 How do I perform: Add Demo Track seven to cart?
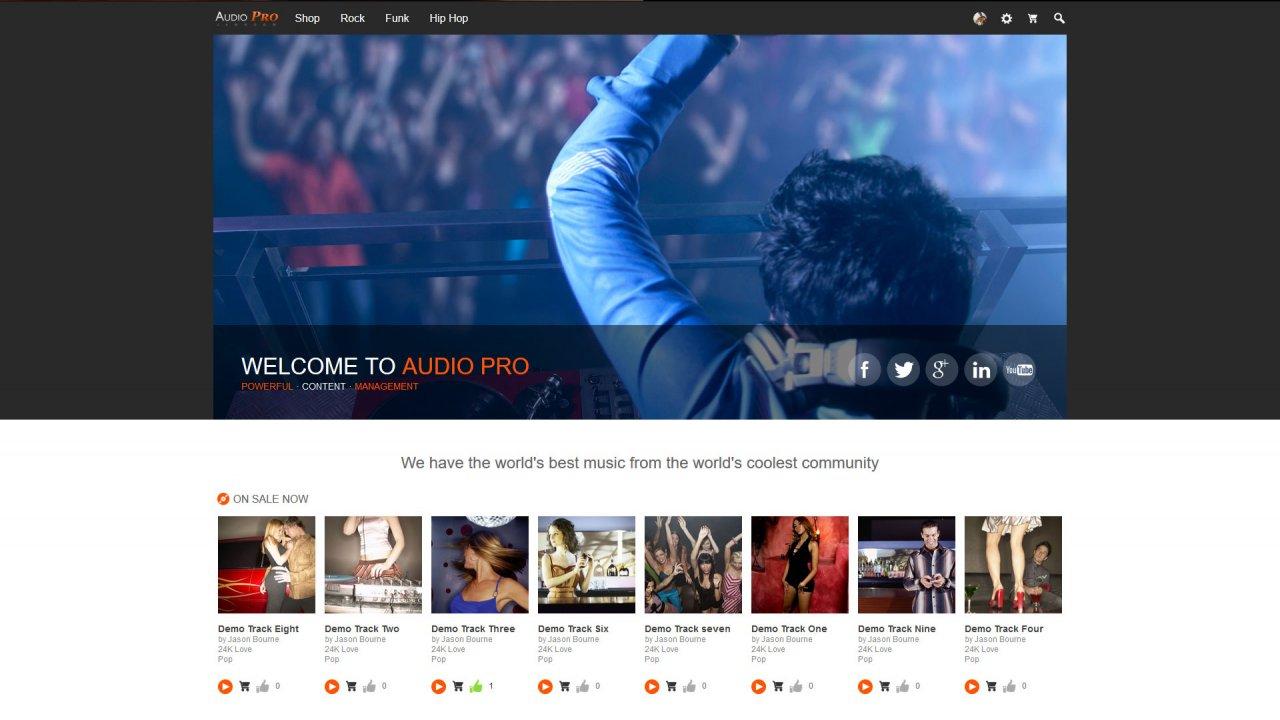(x=671, y=686)
